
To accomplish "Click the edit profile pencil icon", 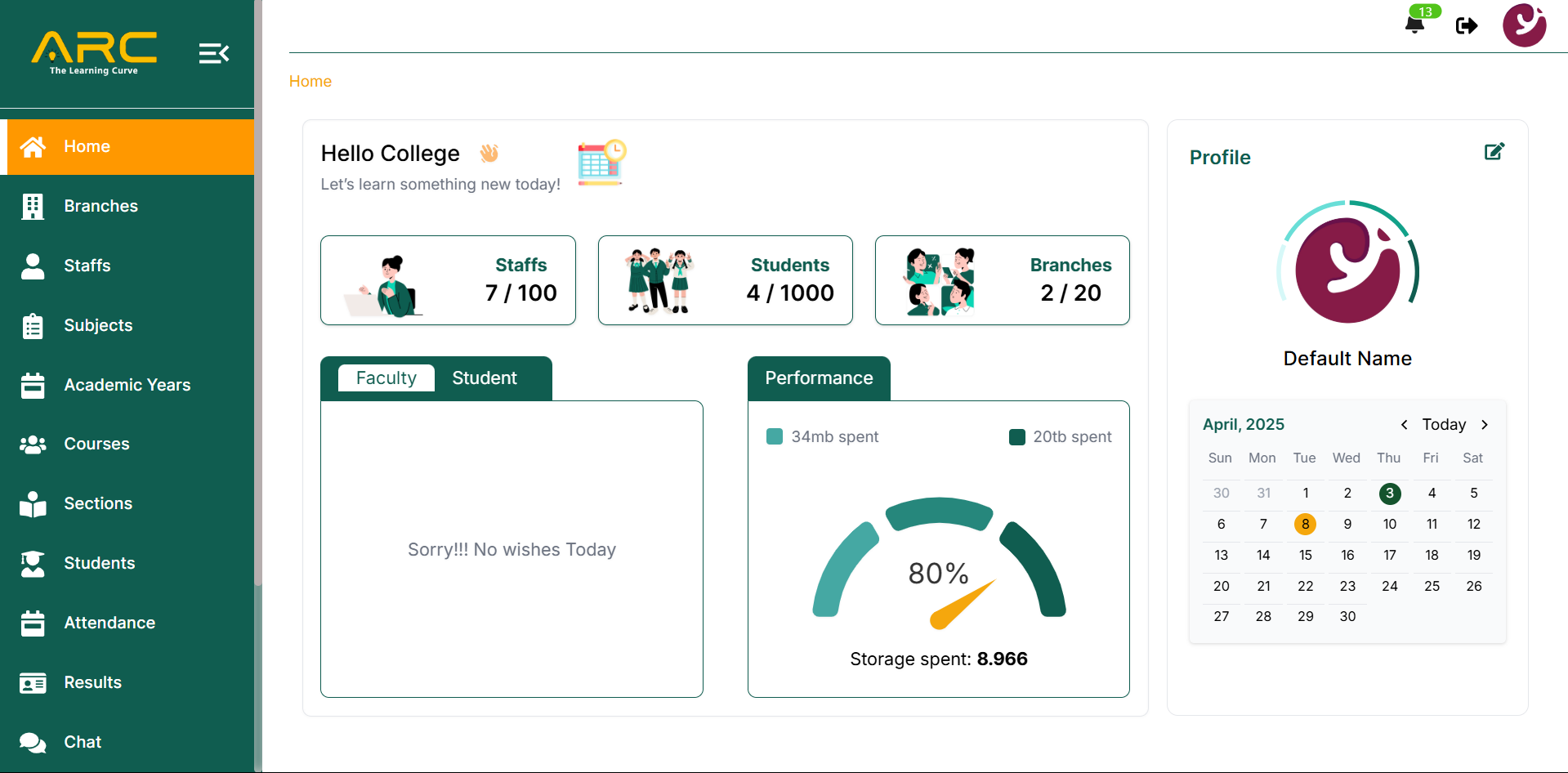I will pos(1494,152).
